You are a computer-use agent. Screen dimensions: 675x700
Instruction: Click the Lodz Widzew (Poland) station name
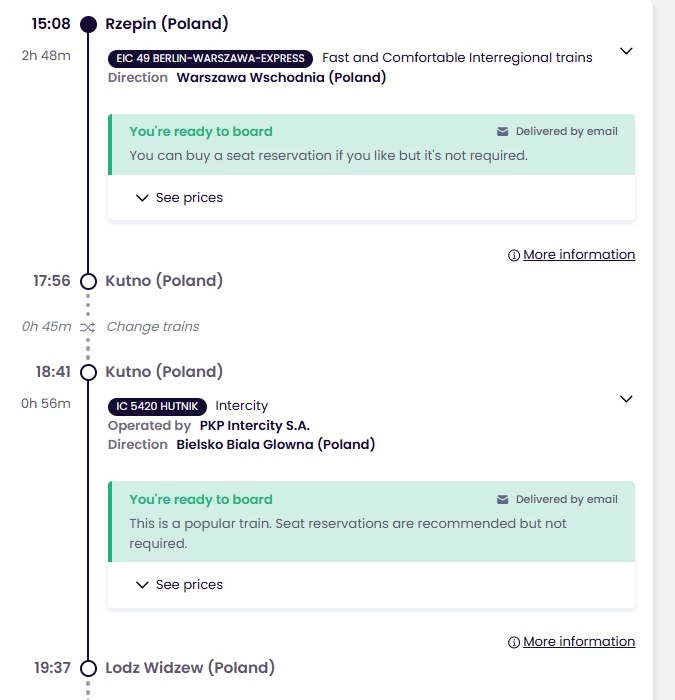pos(190,668)
